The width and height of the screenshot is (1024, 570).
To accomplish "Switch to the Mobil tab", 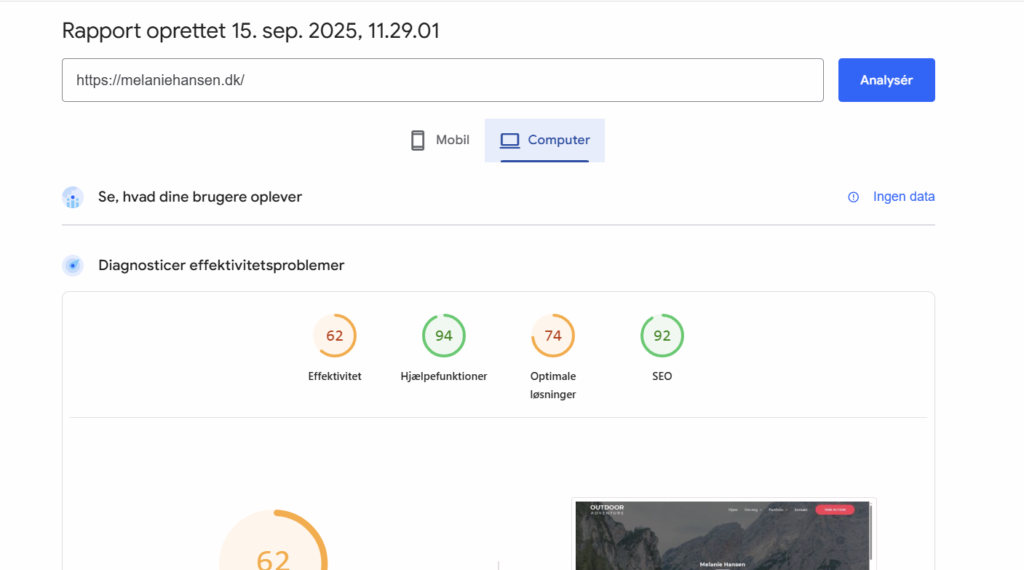I will coord(440,140).
